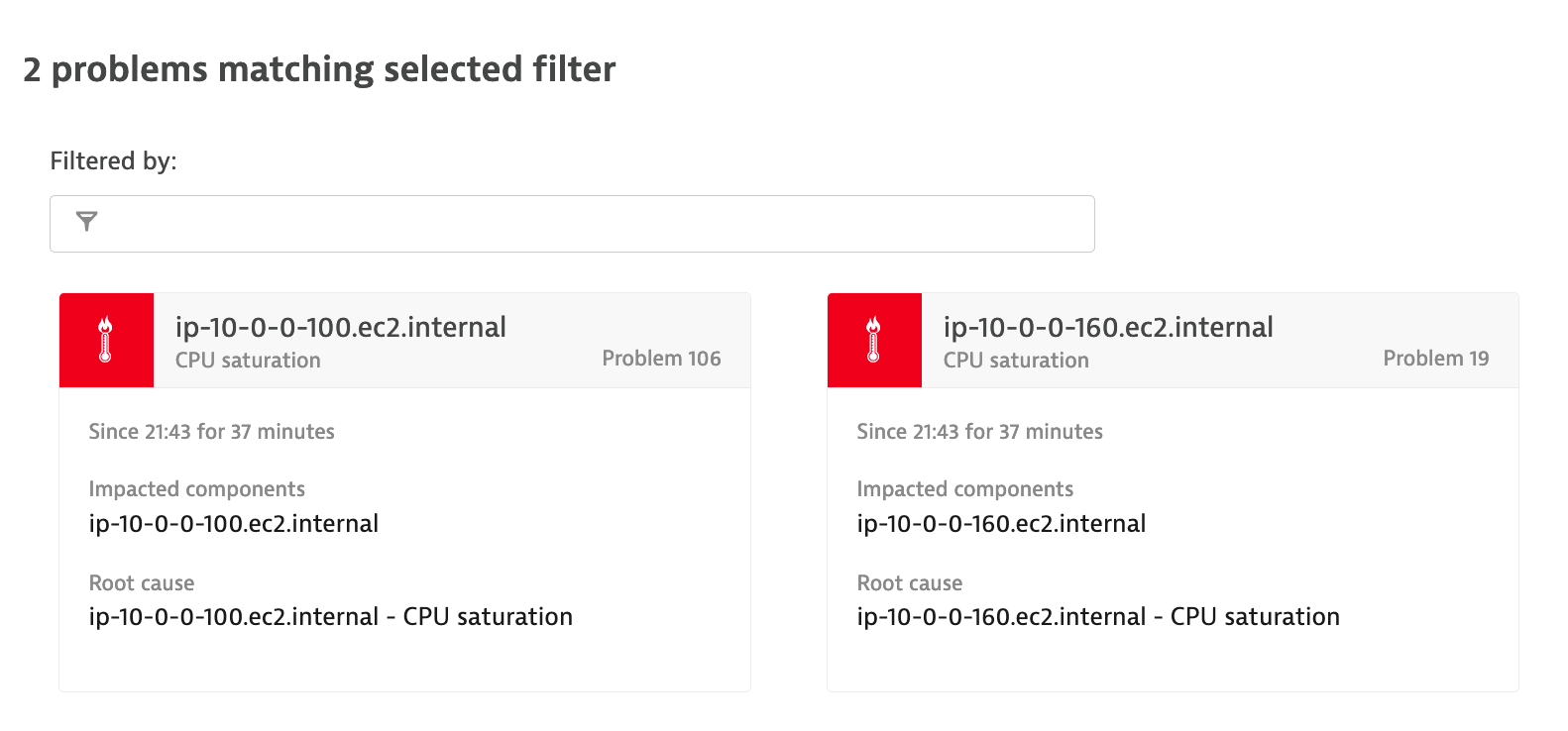This screenshot has height=731, width=1568.
Task: Click 'Since 21:43 for 37 minutes' on left card
Action: point(212,432)
